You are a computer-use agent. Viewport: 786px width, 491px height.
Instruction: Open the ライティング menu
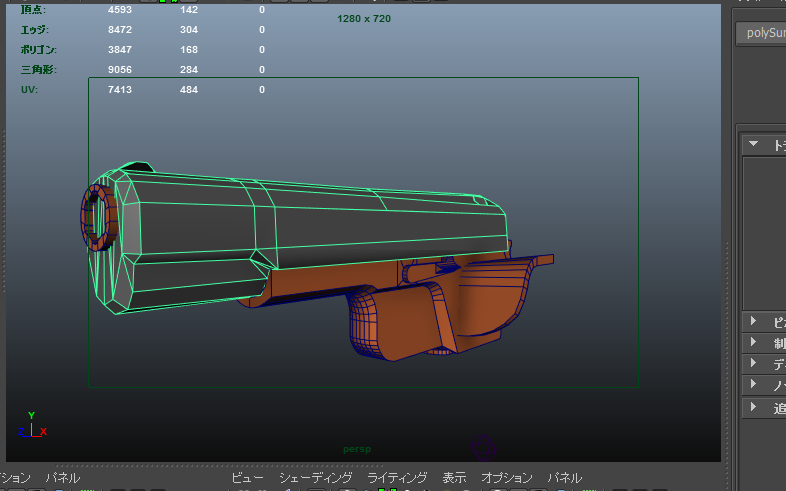click(398, 477)
